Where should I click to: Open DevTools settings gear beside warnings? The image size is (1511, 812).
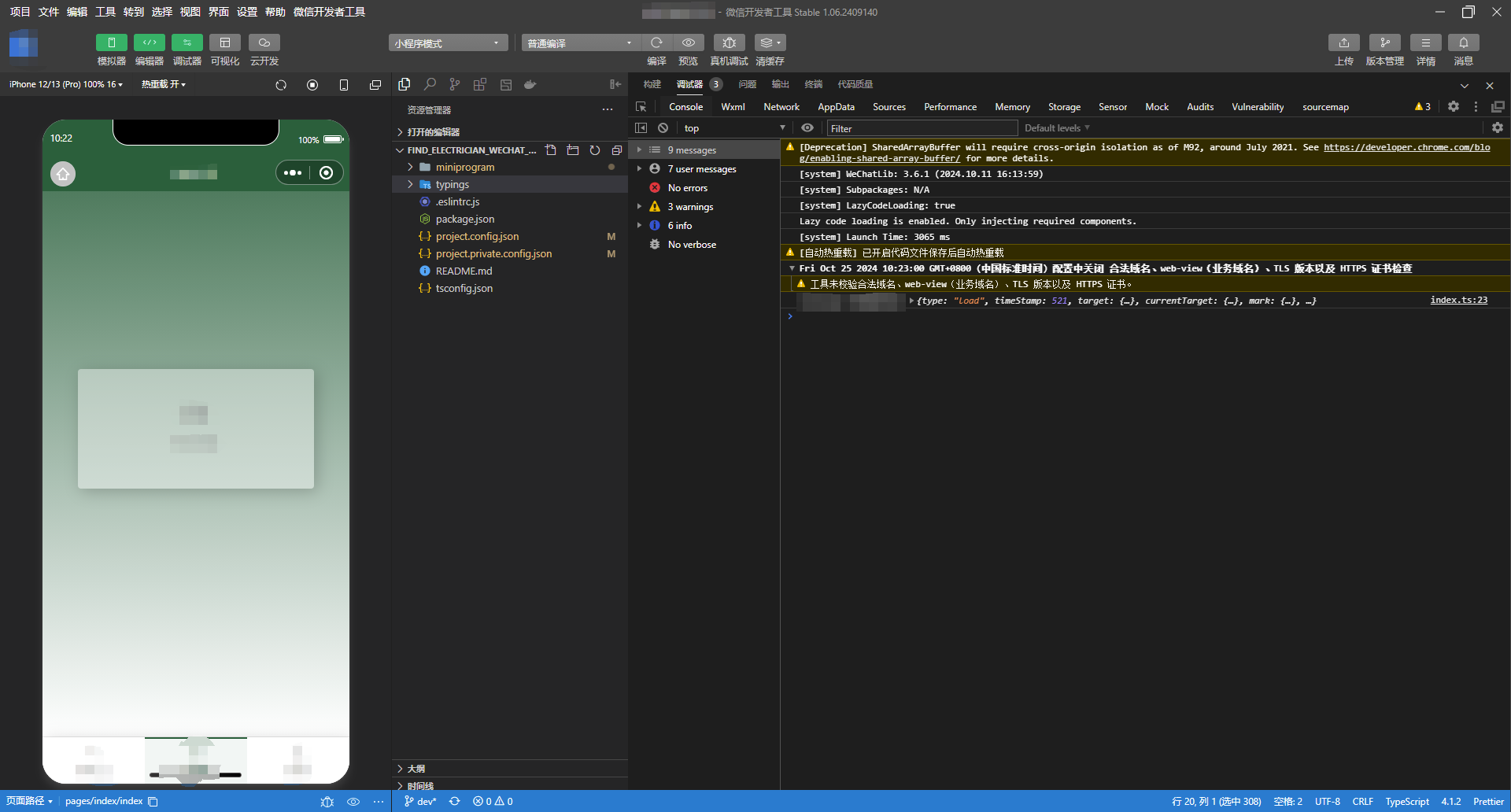point(1454,107)
